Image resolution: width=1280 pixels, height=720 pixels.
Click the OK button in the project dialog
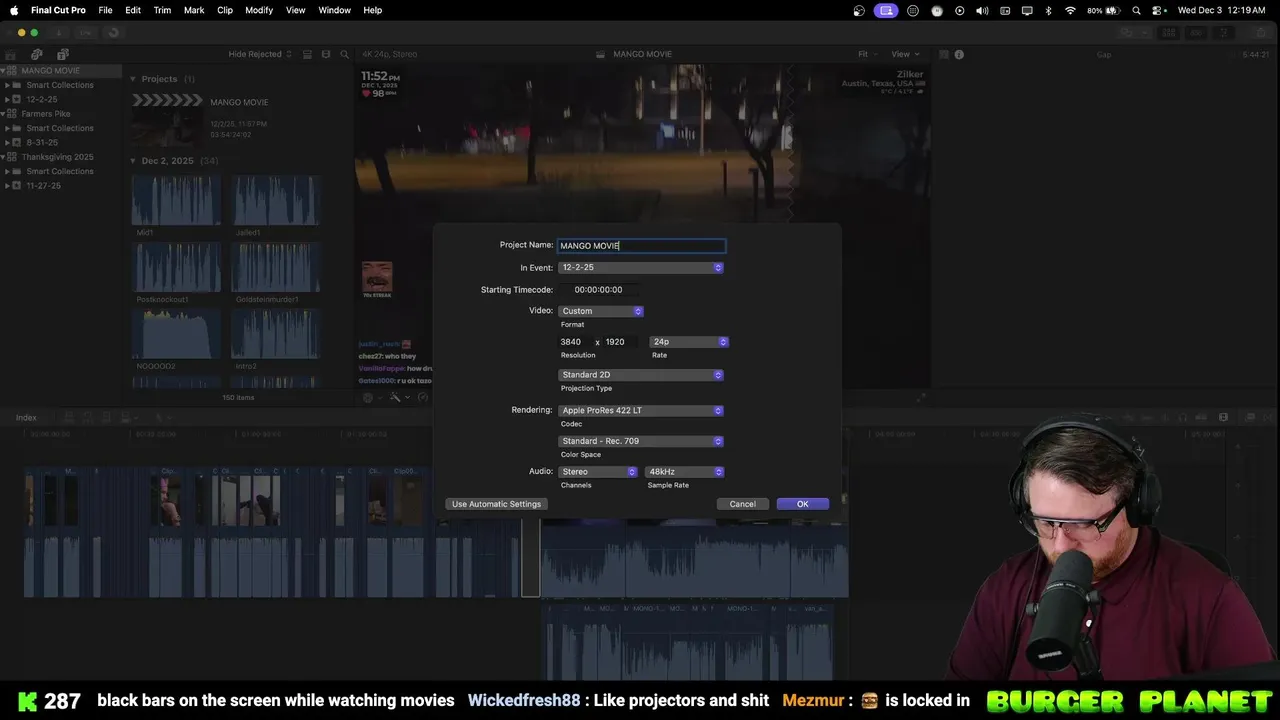802,504
